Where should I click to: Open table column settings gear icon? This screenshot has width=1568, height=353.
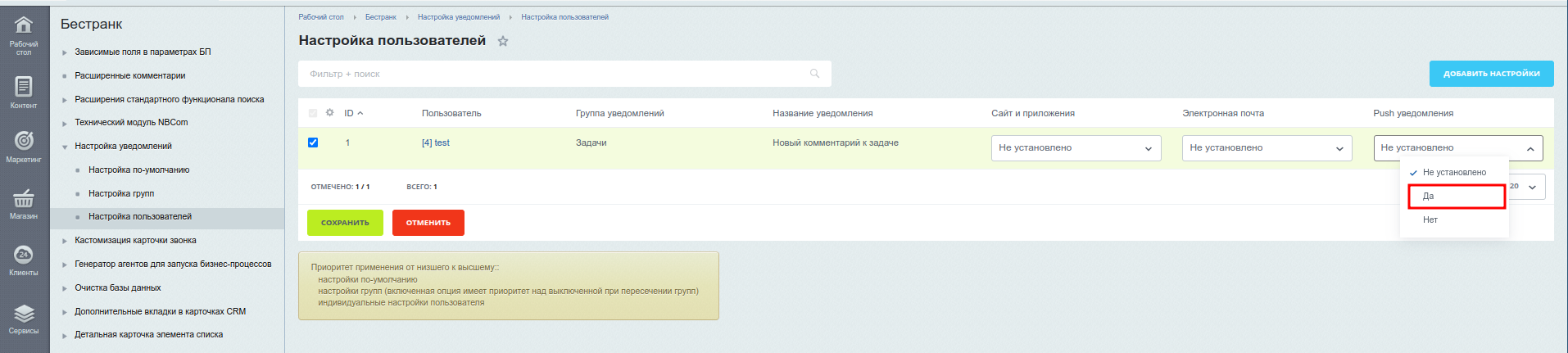[330, 113]
